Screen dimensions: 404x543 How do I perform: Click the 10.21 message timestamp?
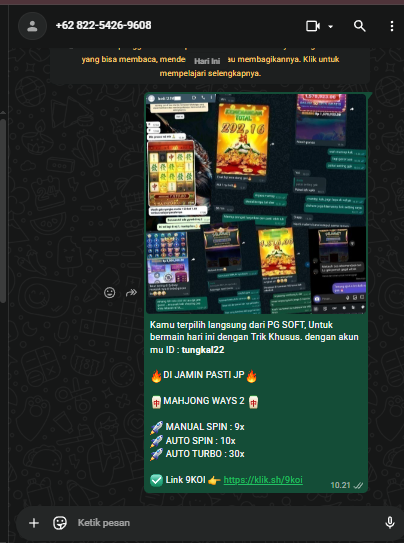point(340,485)
